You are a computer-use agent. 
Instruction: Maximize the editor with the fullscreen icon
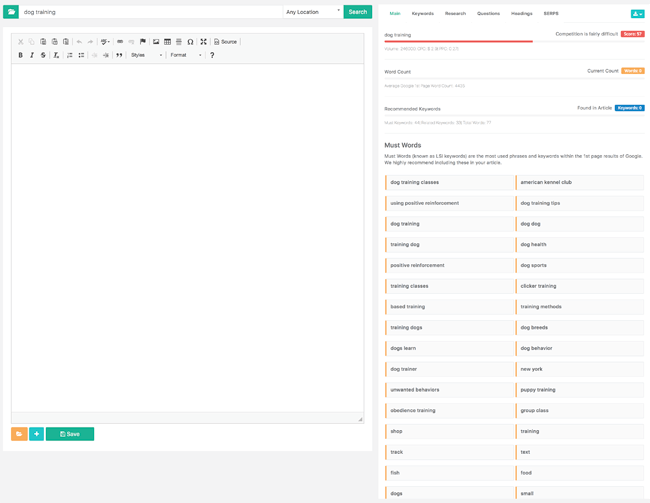[203, 42]
